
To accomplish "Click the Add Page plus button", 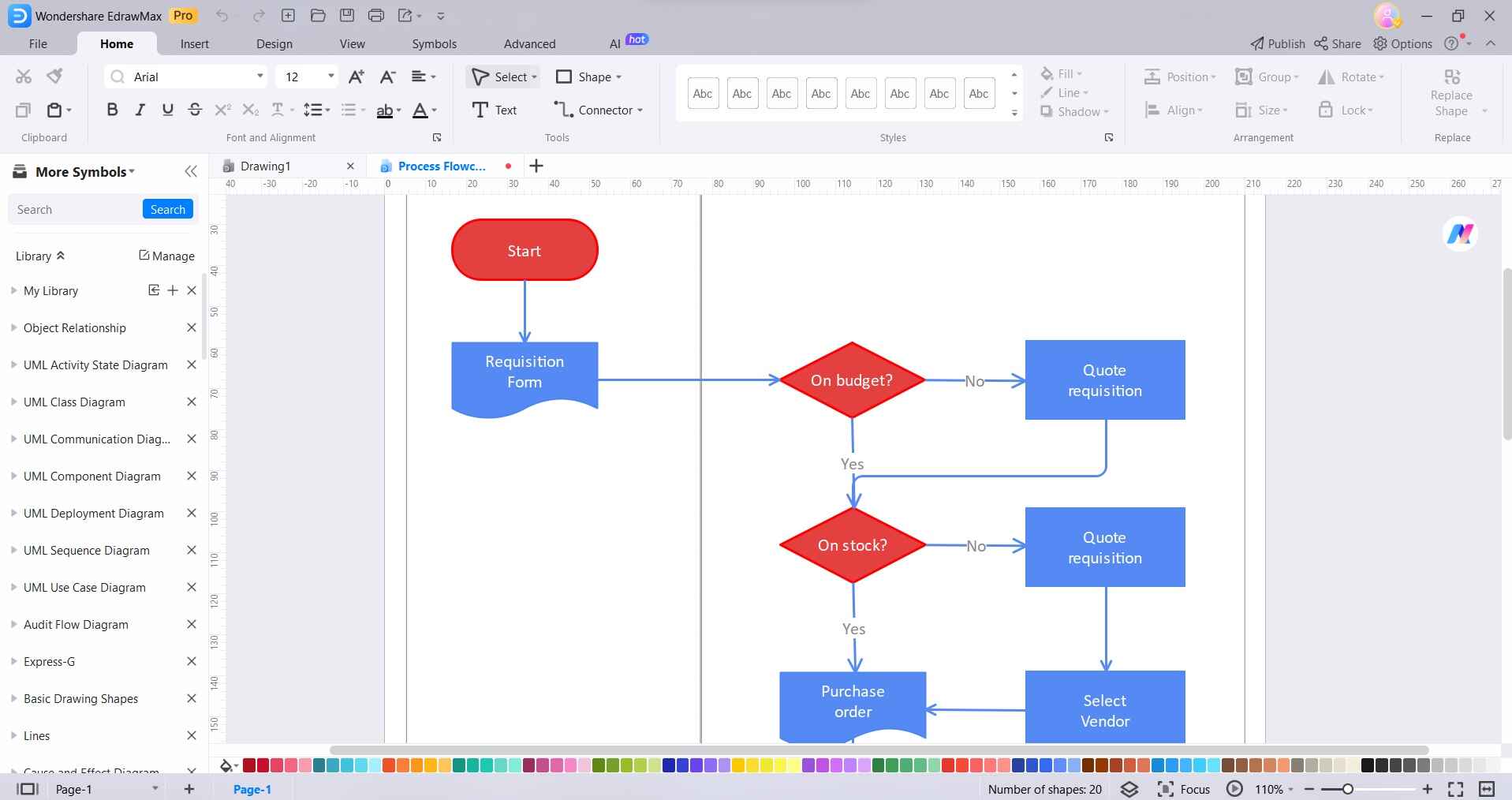I will point(189,789).
